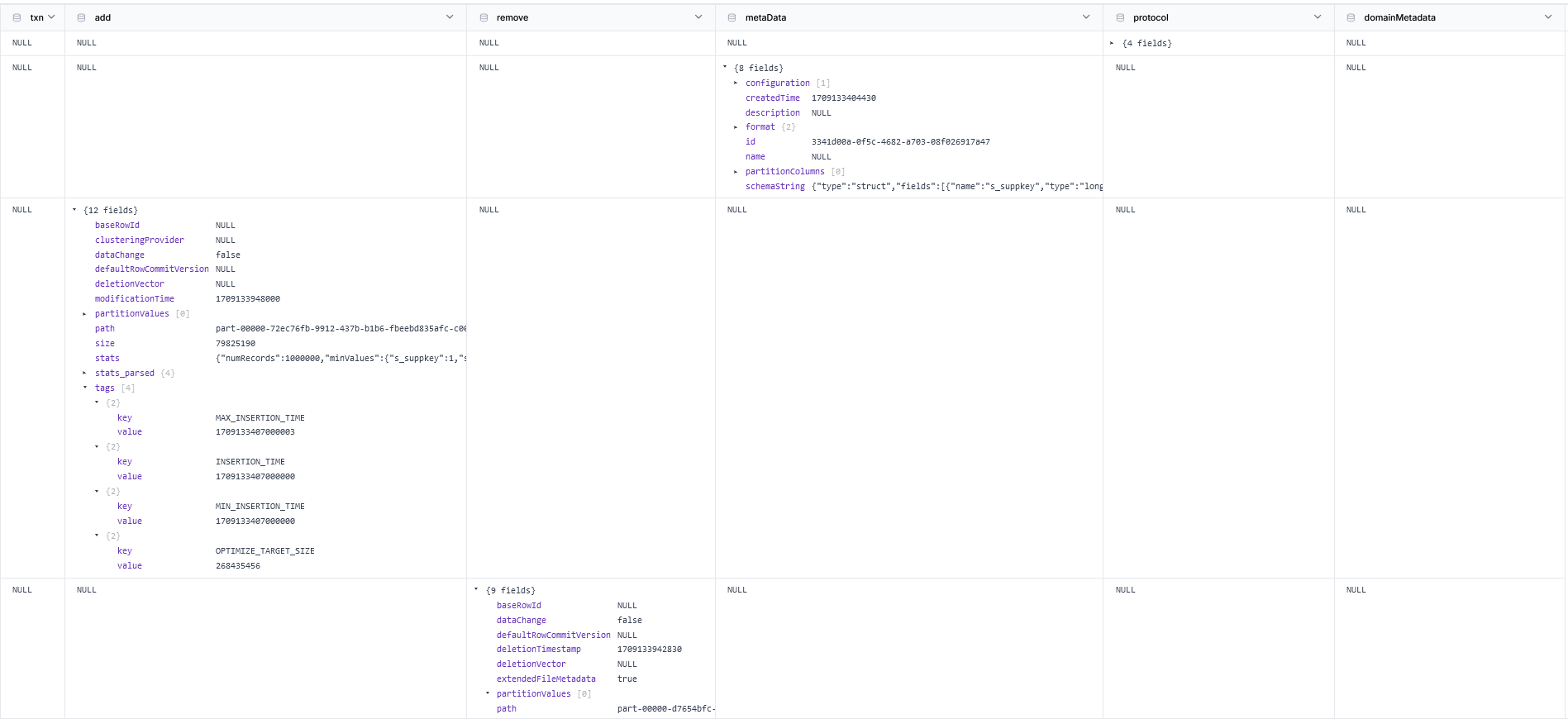The width and height of the screenshot is (1568, 719).
Task: Expand the protocol {4 fields} struct
Action: 1112,43
